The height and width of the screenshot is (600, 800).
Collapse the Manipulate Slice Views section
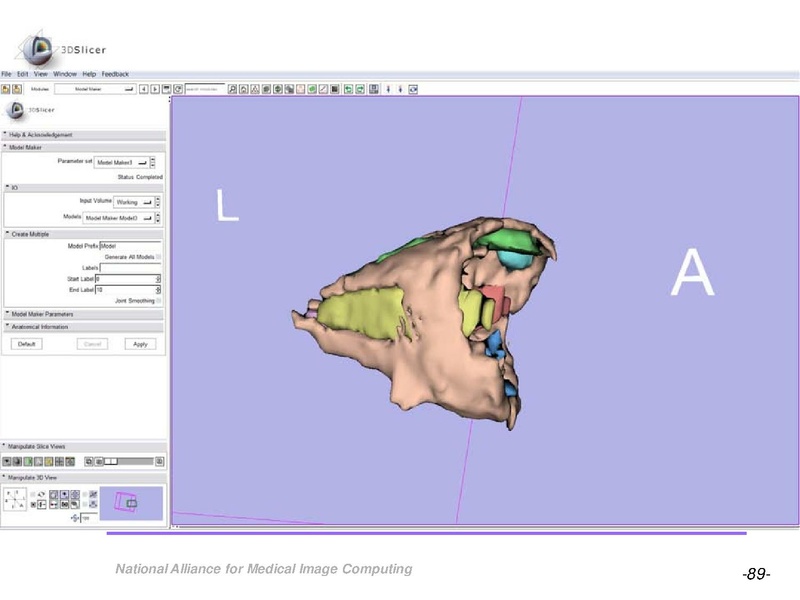(x=83, y=446)
